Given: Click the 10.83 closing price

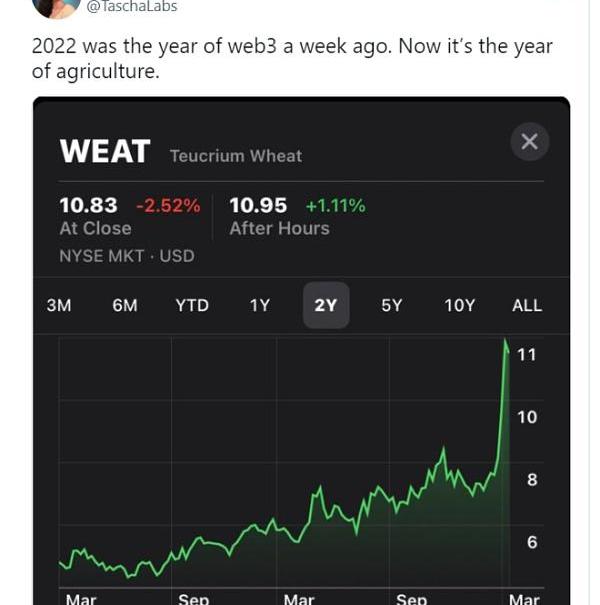Looking at the screenshot, I should pyautogui.click(x=88, y=205).
